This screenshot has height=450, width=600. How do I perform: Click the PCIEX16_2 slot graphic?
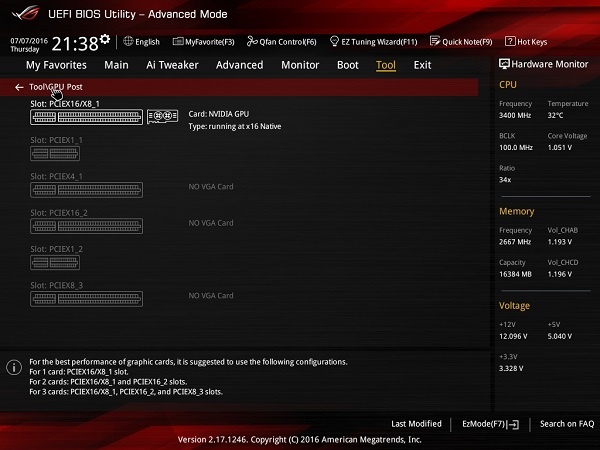[86, 226]
